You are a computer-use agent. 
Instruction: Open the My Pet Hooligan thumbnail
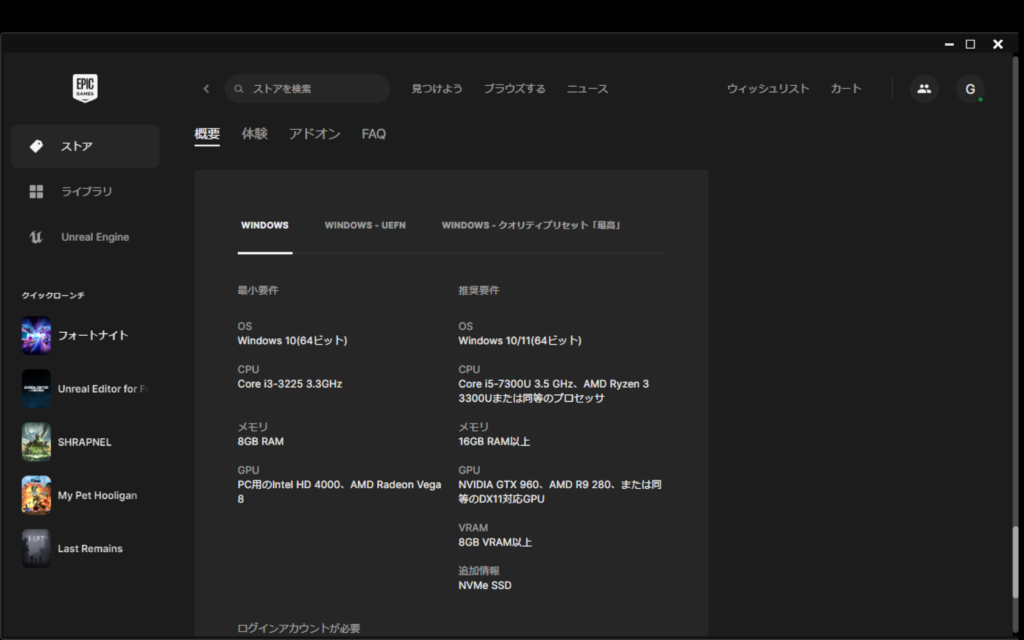(x=36, y=495)
